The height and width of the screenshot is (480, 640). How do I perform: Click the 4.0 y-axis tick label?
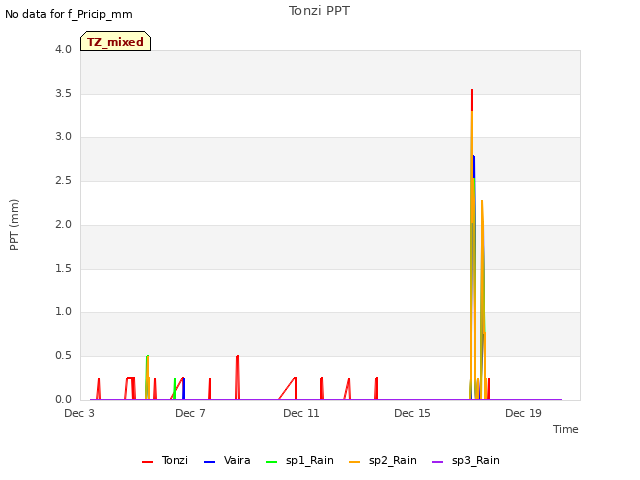63,49
